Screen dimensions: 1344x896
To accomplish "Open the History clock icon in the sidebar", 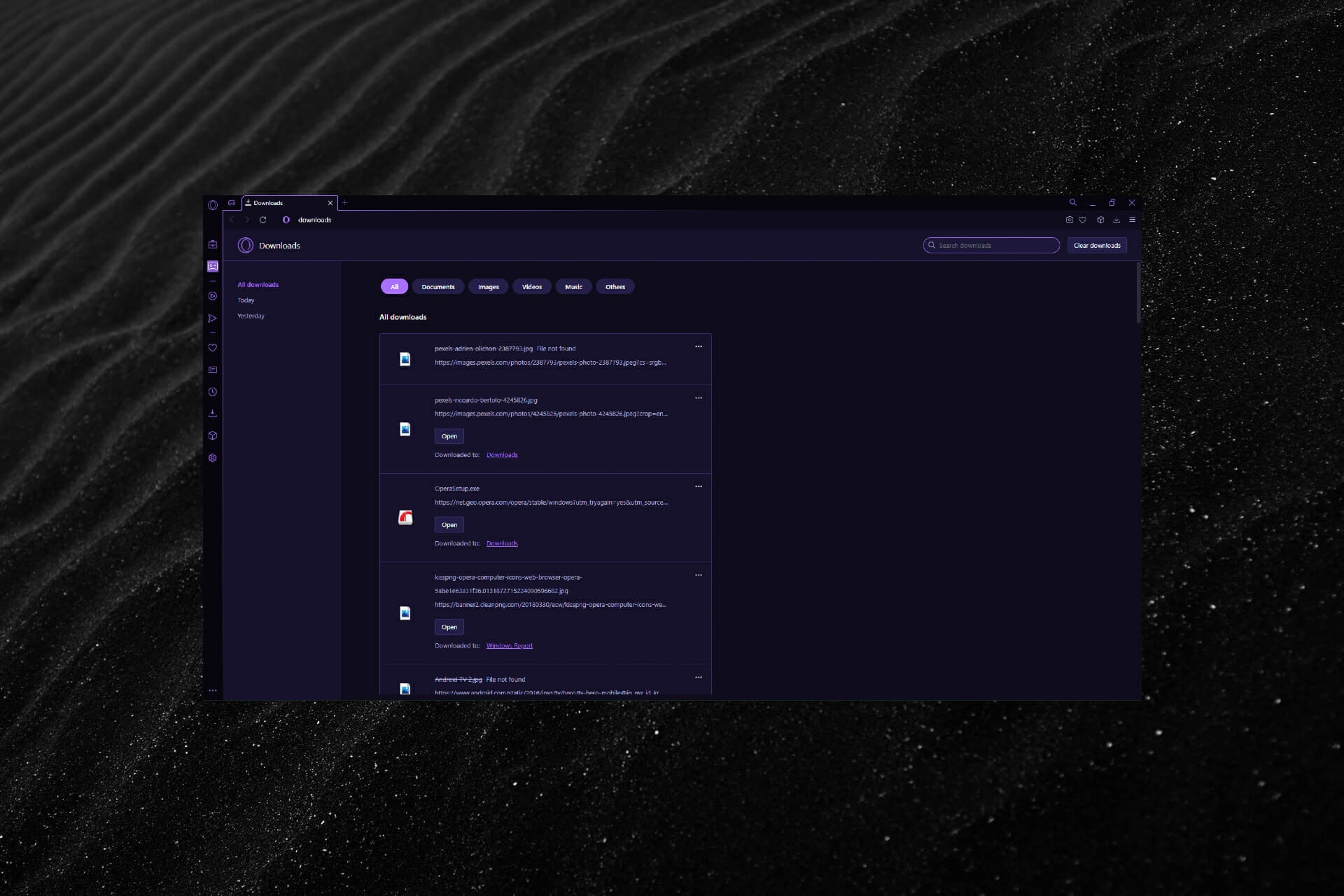I will [213, 392].
